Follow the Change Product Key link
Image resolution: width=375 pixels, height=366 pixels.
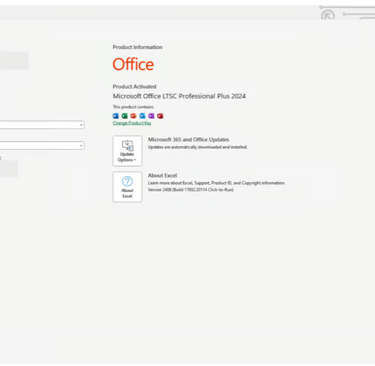tap(132, 123)
